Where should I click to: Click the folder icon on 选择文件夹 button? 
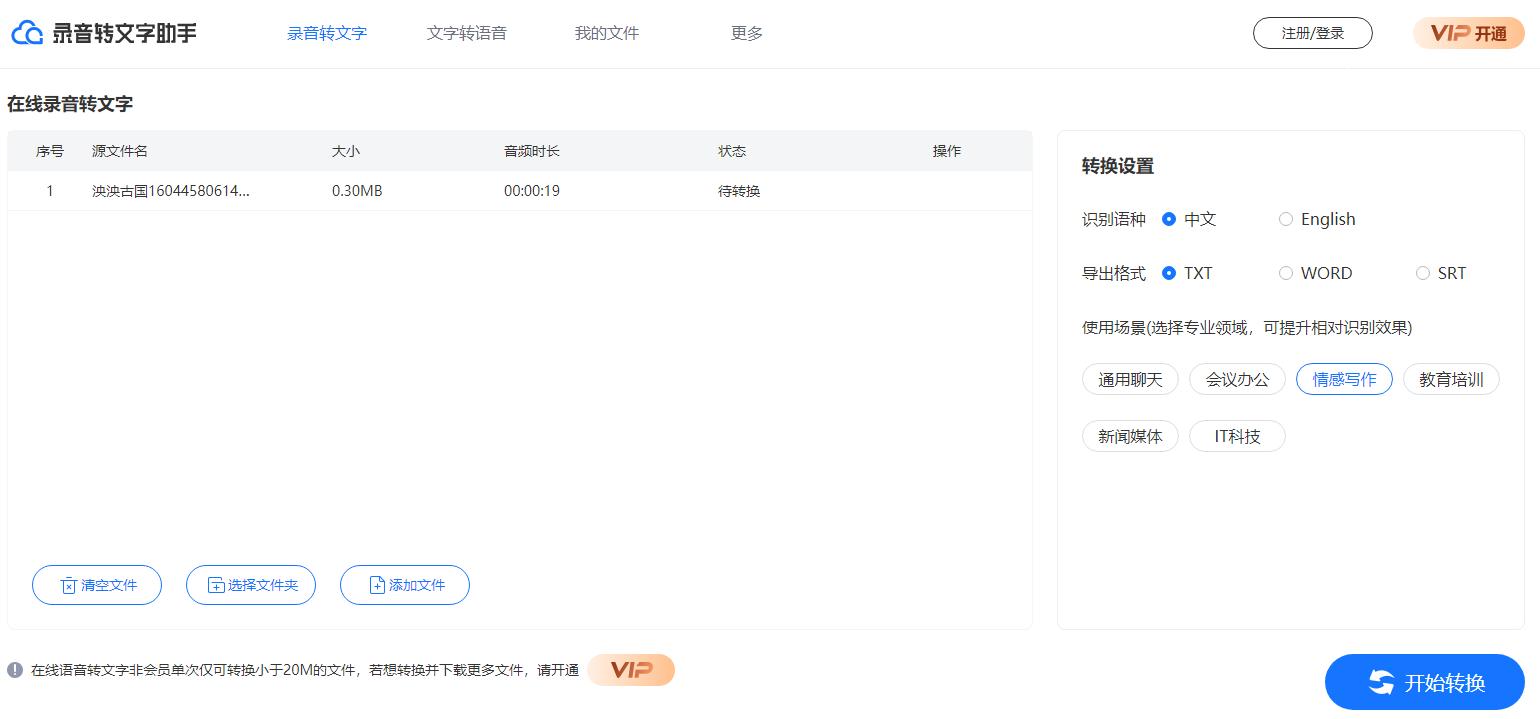coord(218,585)
